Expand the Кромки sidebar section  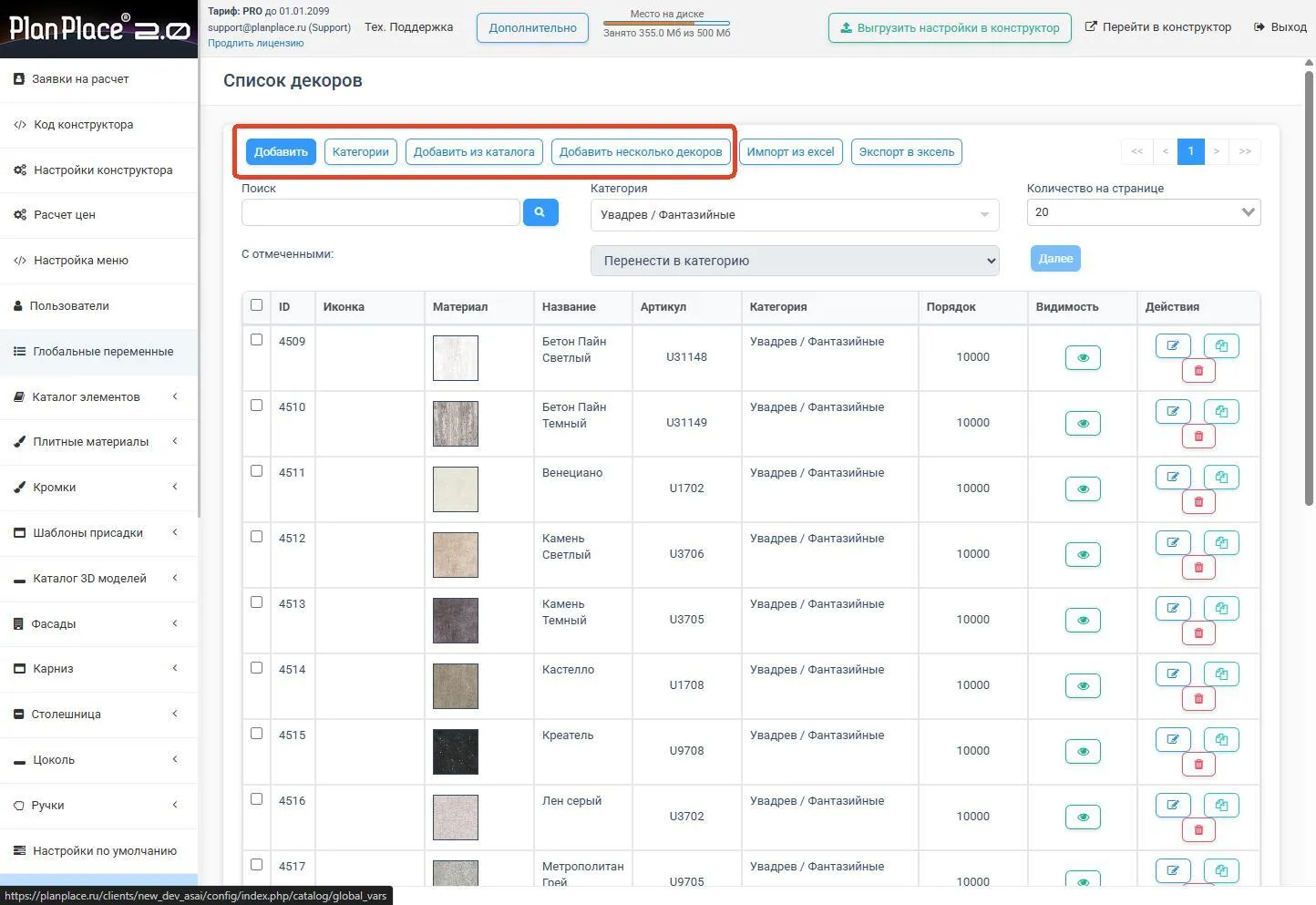coord(98,488)
